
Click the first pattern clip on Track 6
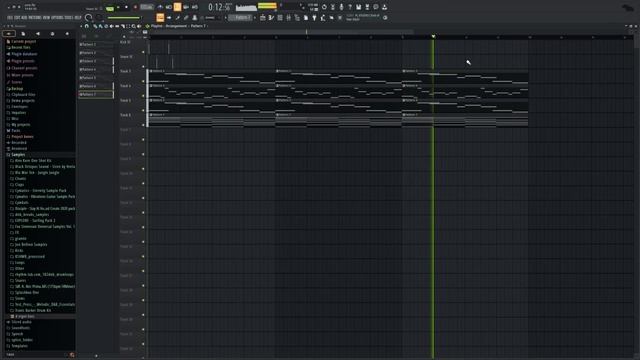point(211,120)
